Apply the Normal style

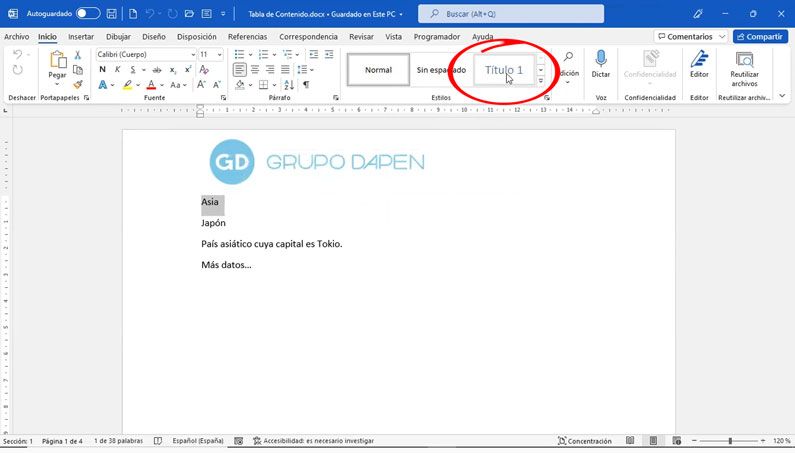[x=378, y=70]
